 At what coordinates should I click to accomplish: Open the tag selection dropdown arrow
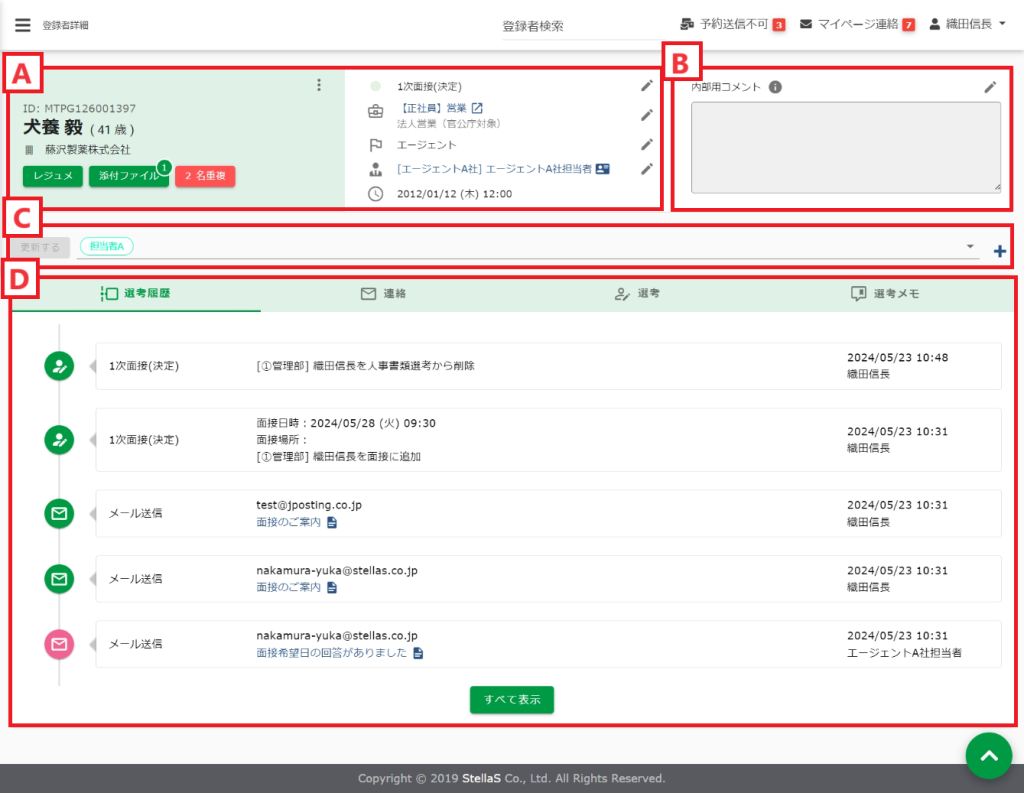point(970,246)
